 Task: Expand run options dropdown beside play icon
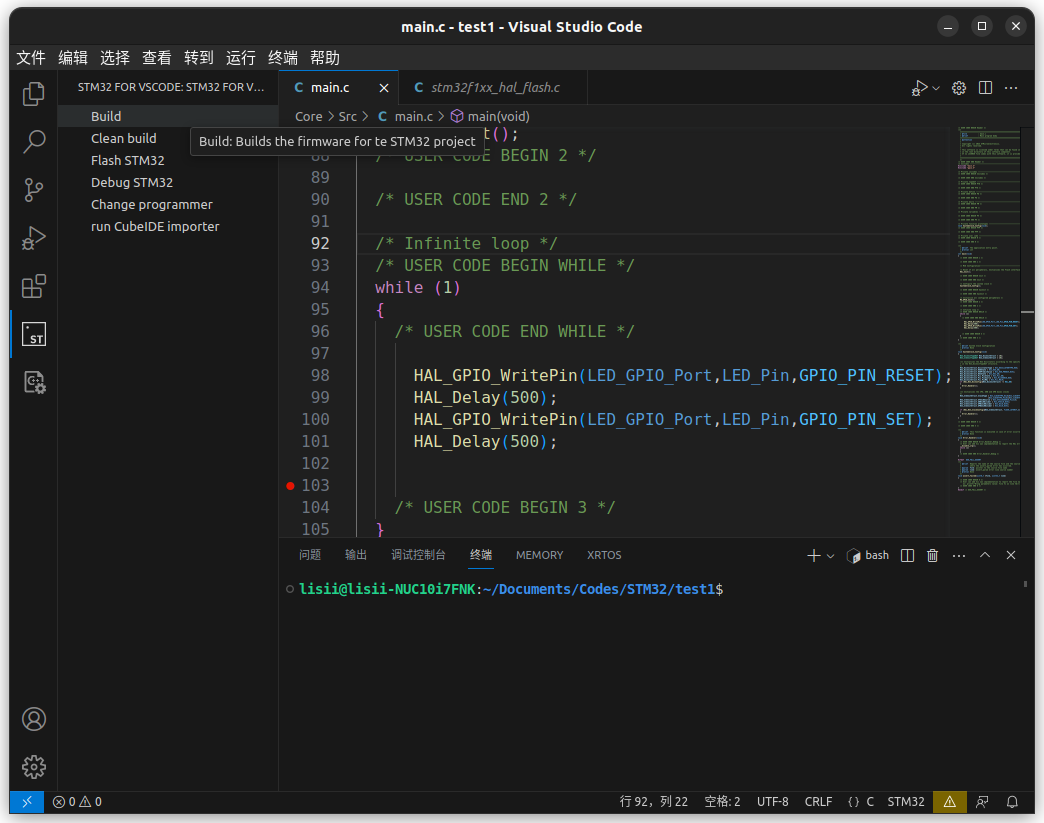(936, 88)
